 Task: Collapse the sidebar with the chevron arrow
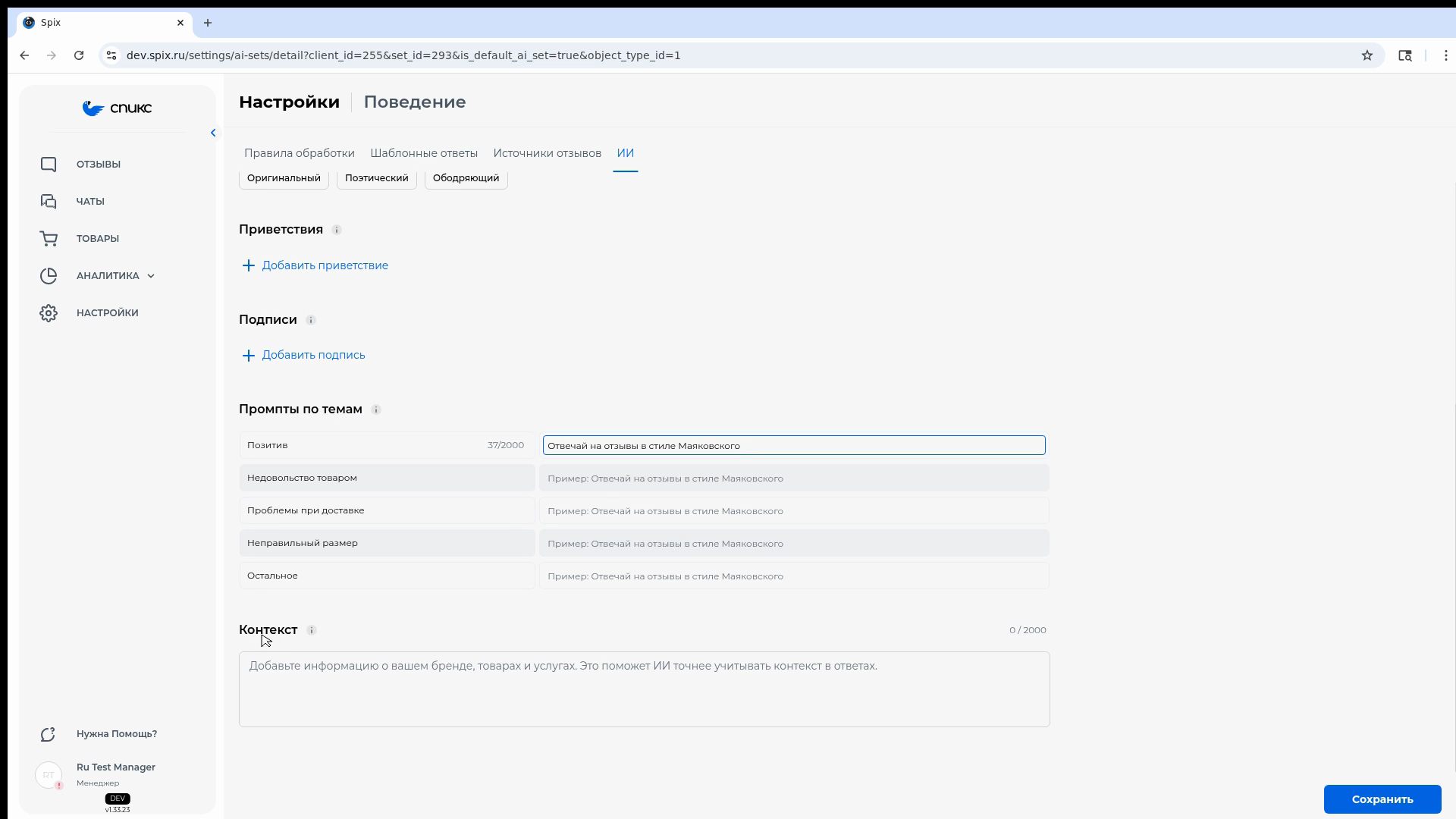pos(213,133)
